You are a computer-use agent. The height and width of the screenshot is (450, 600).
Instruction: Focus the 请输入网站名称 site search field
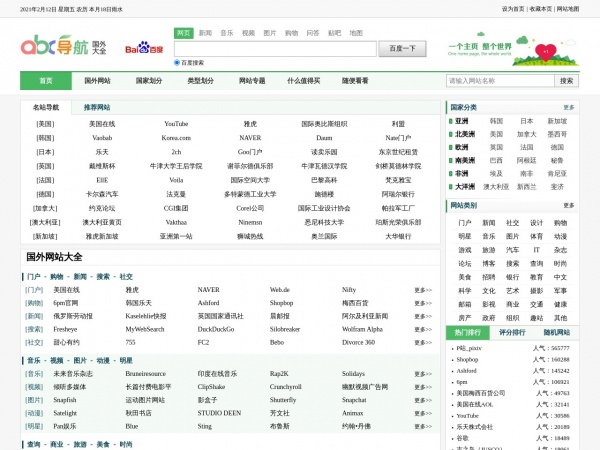click(500, 81)
